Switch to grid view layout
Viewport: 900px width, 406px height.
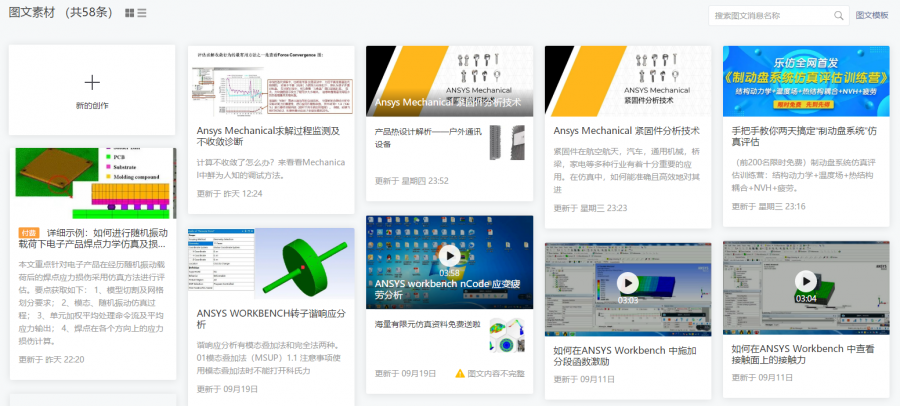pyautogui.click(x=130, y=14)
